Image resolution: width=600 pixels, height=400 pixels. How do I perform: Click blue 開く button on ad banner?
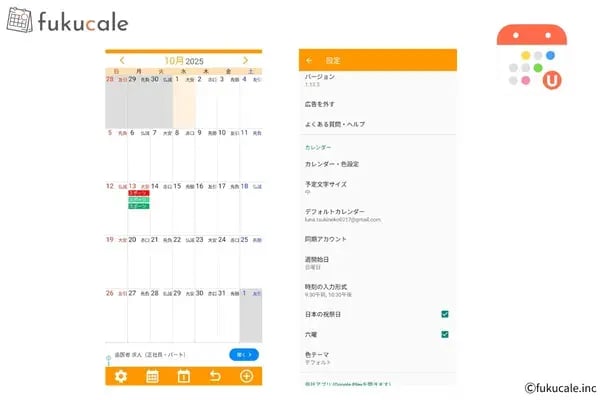243,354
